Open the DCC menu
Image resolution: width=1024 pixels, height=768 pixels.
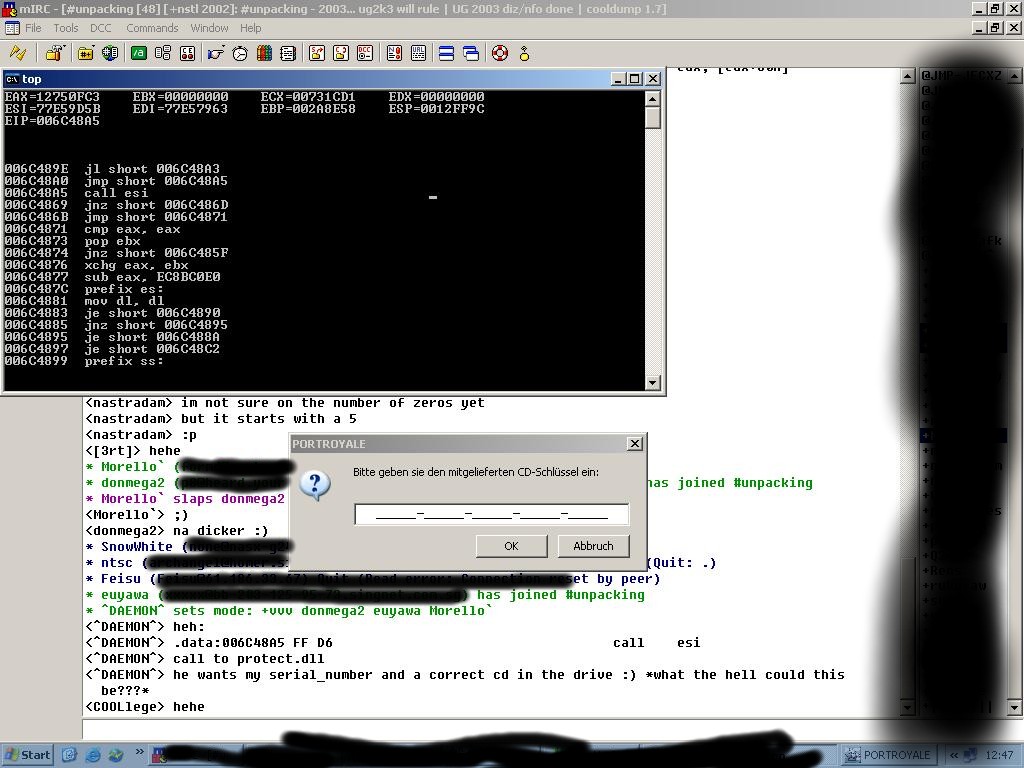pyautogui.click(x=100, y=28)
